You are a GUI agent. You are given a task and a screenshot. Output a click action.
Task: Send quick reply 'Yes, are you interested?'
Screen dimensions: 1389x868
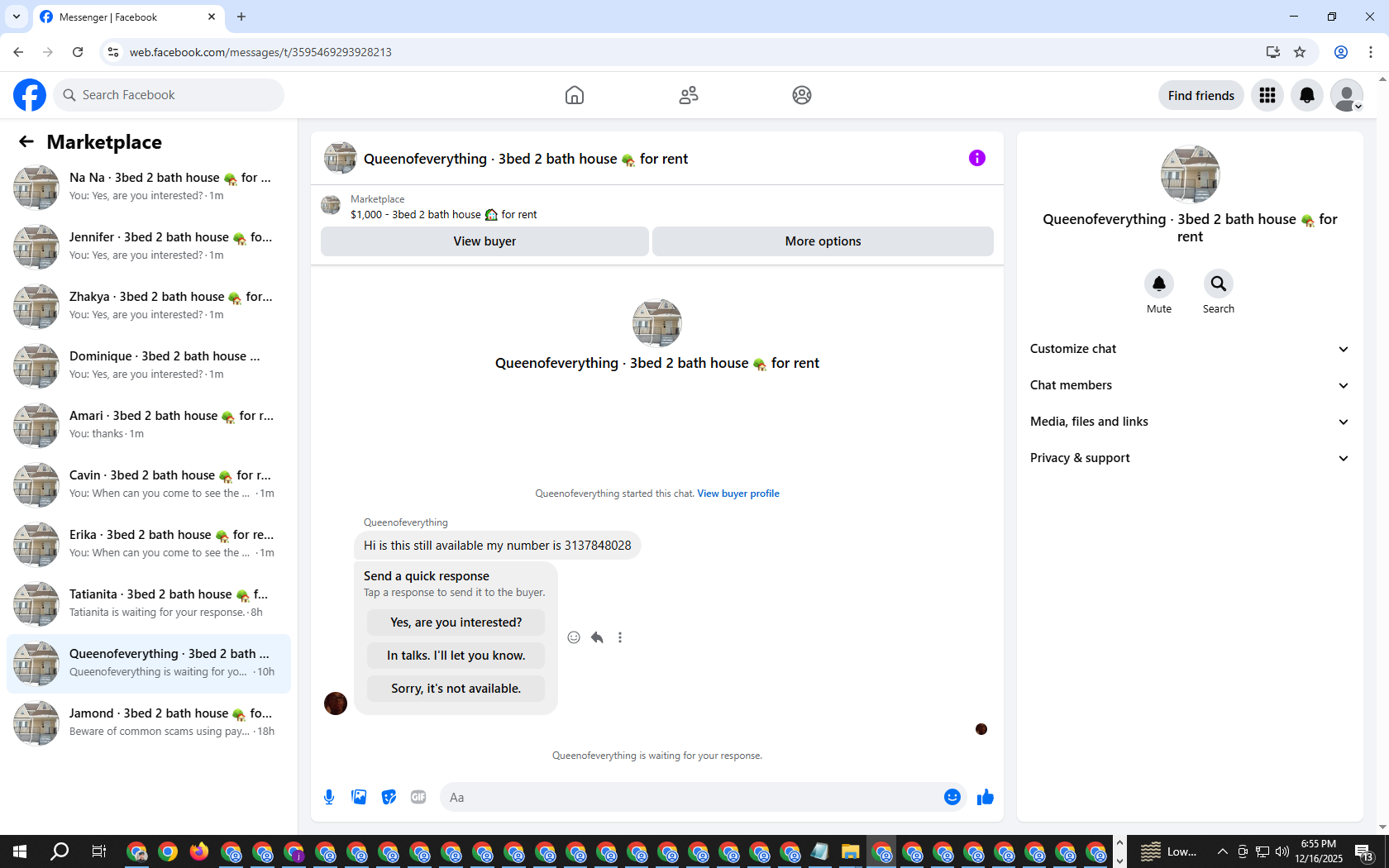456,622
